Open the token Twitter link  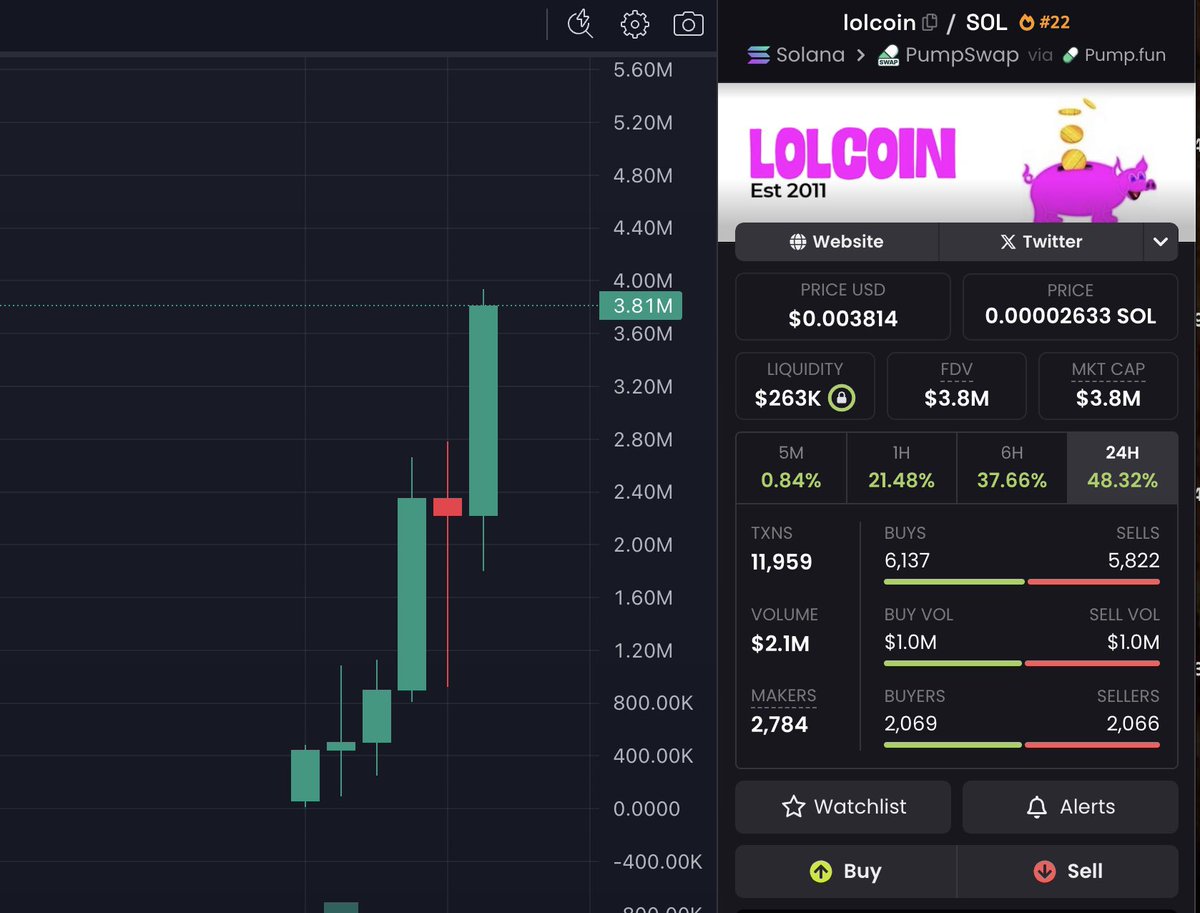click(1041, 241)
